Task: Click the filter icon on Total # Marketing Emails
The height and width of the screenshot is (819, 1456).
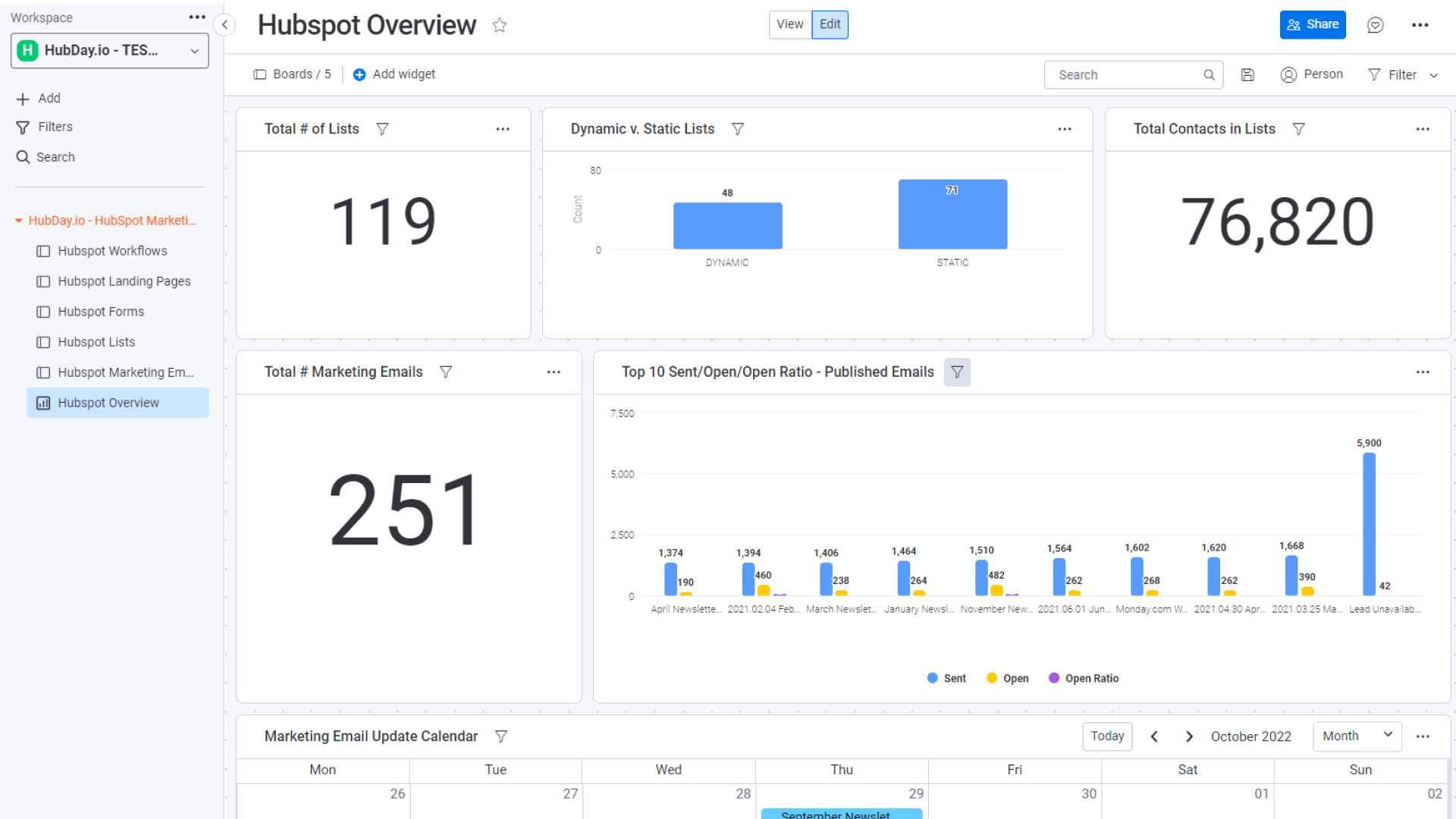Action: point(446,372)
